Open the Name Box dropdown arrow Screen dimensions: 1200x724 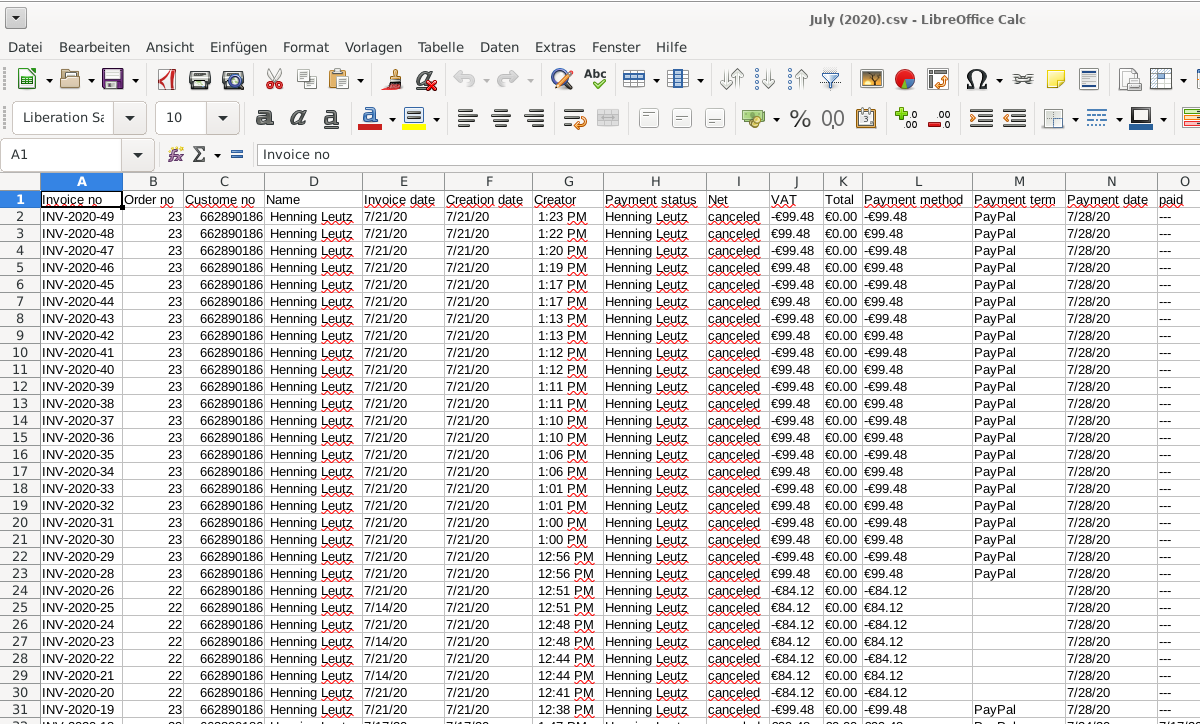pyautogui.click(x=137, y=155)
